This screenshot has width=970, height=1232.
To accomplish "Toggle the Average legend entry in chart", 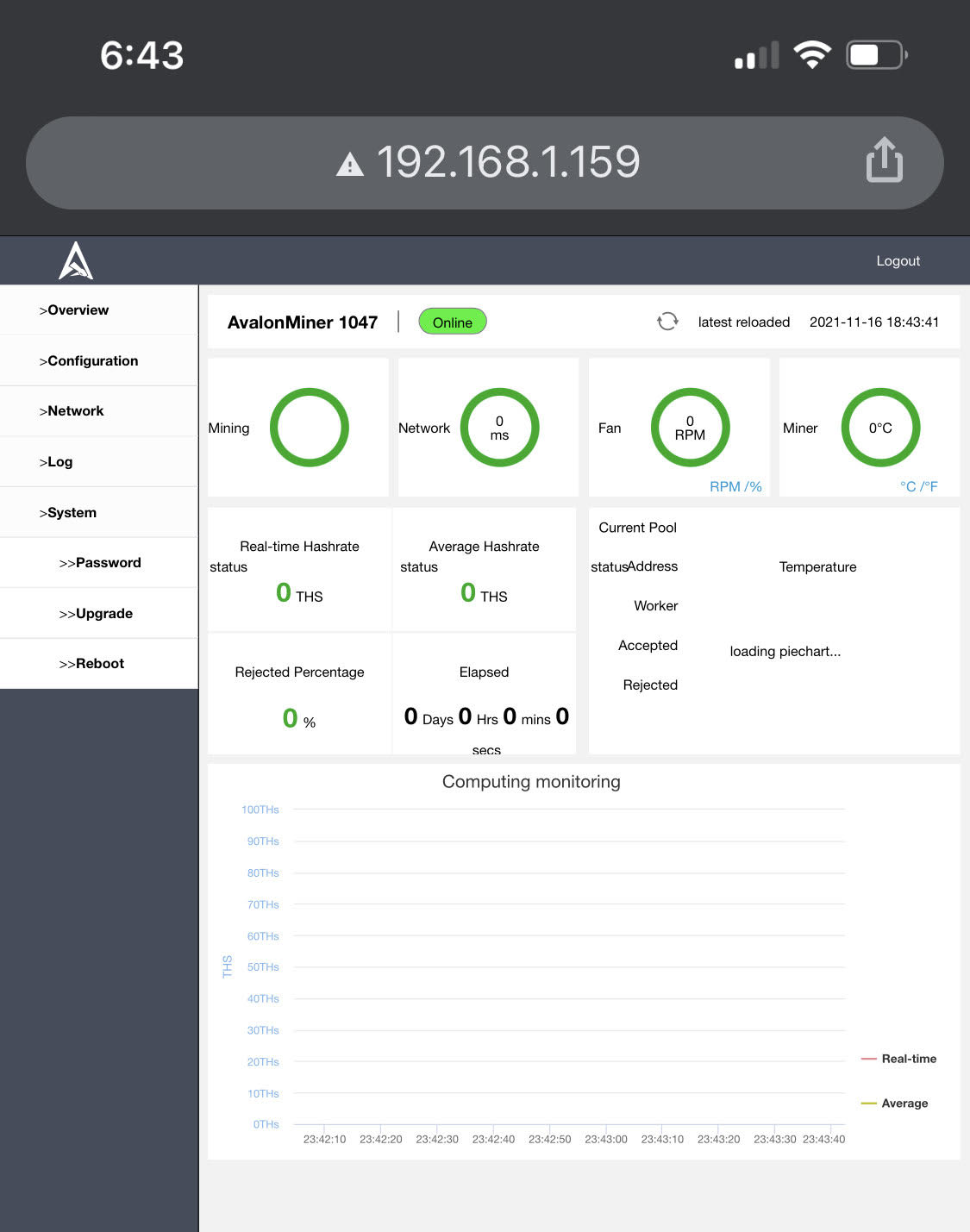I will pyautogui.click(x=894, y=1104).
